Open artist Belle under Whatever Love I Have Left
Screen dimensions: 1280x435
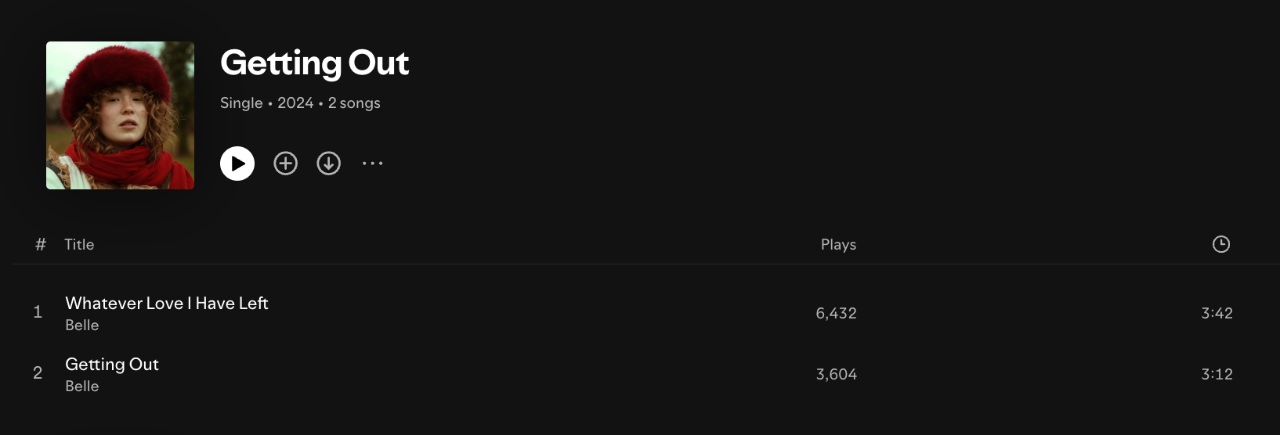point(82,325)
